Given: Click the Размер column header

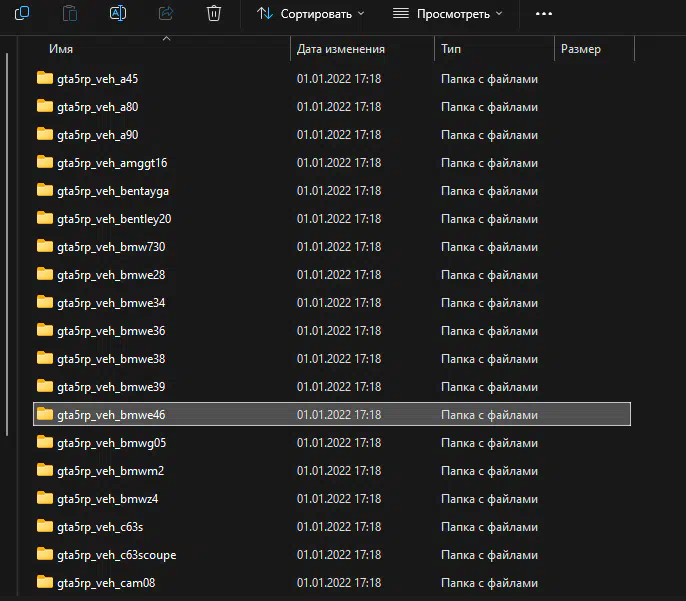Looking at the screenshot, I should pos(581,49).
